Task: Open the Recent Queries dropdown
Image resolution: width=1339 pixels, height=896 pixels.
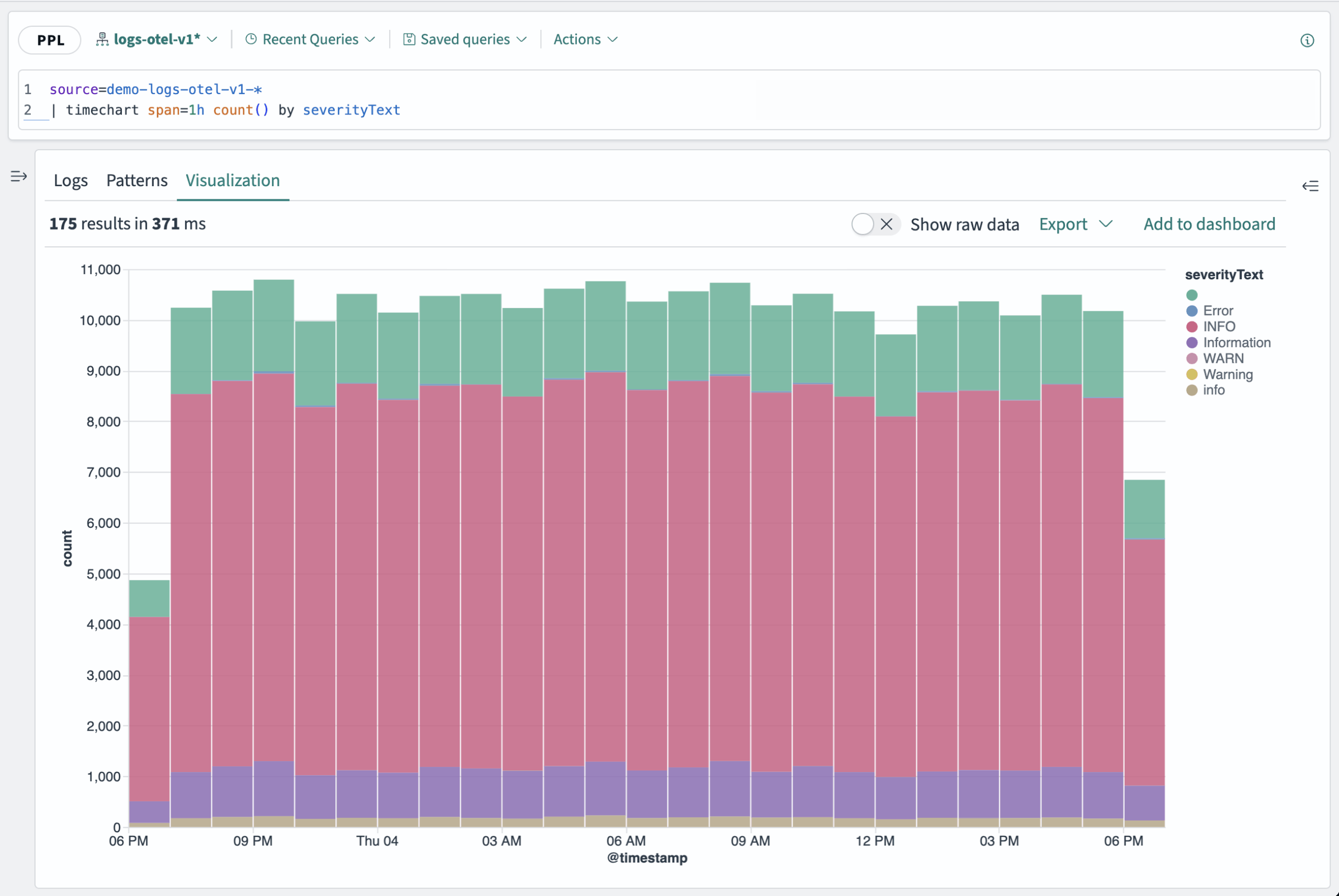Action: (x=311, y=39)
